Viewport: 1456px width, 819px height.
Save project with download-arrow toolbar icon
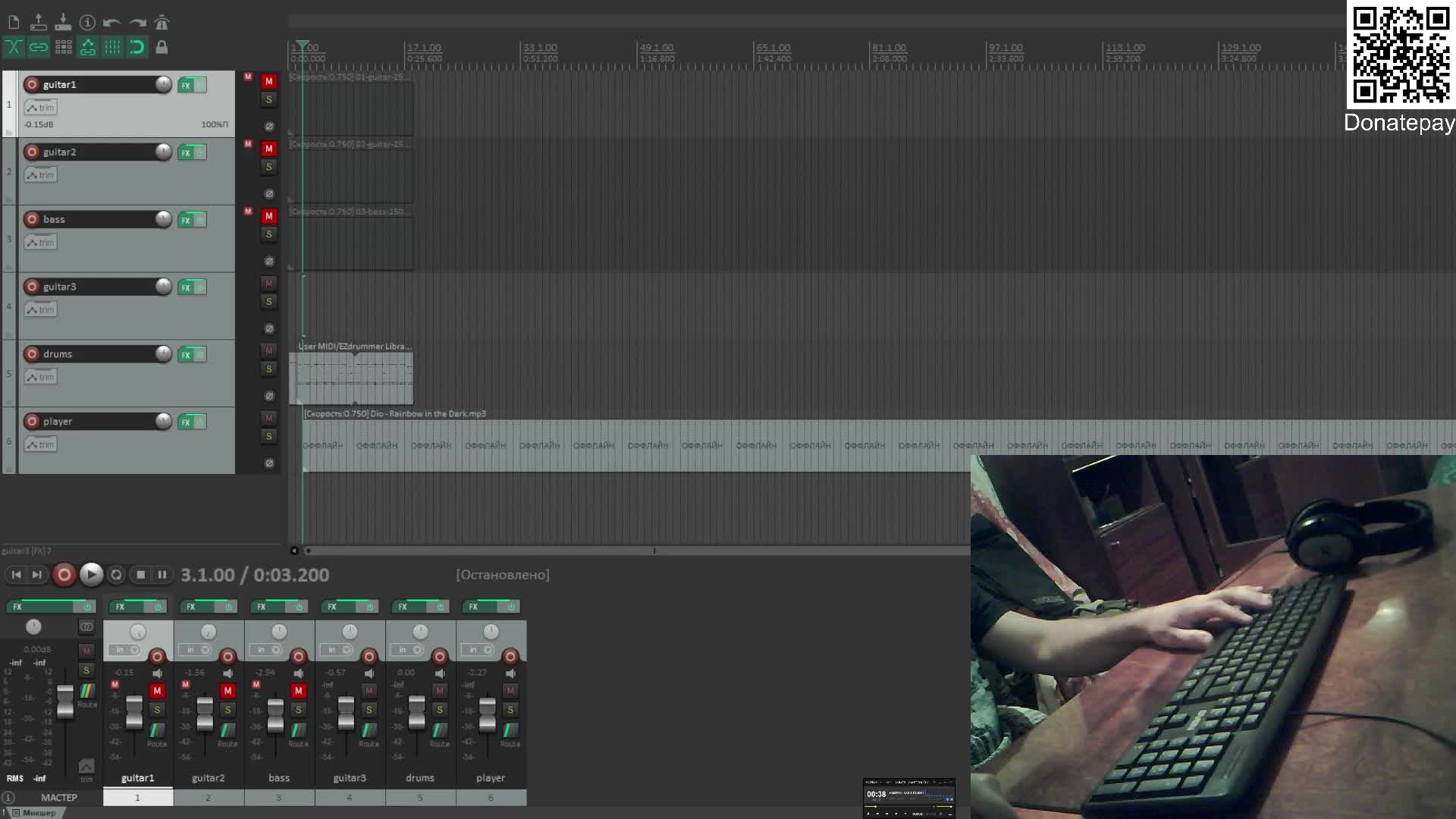tap(63, 22)
